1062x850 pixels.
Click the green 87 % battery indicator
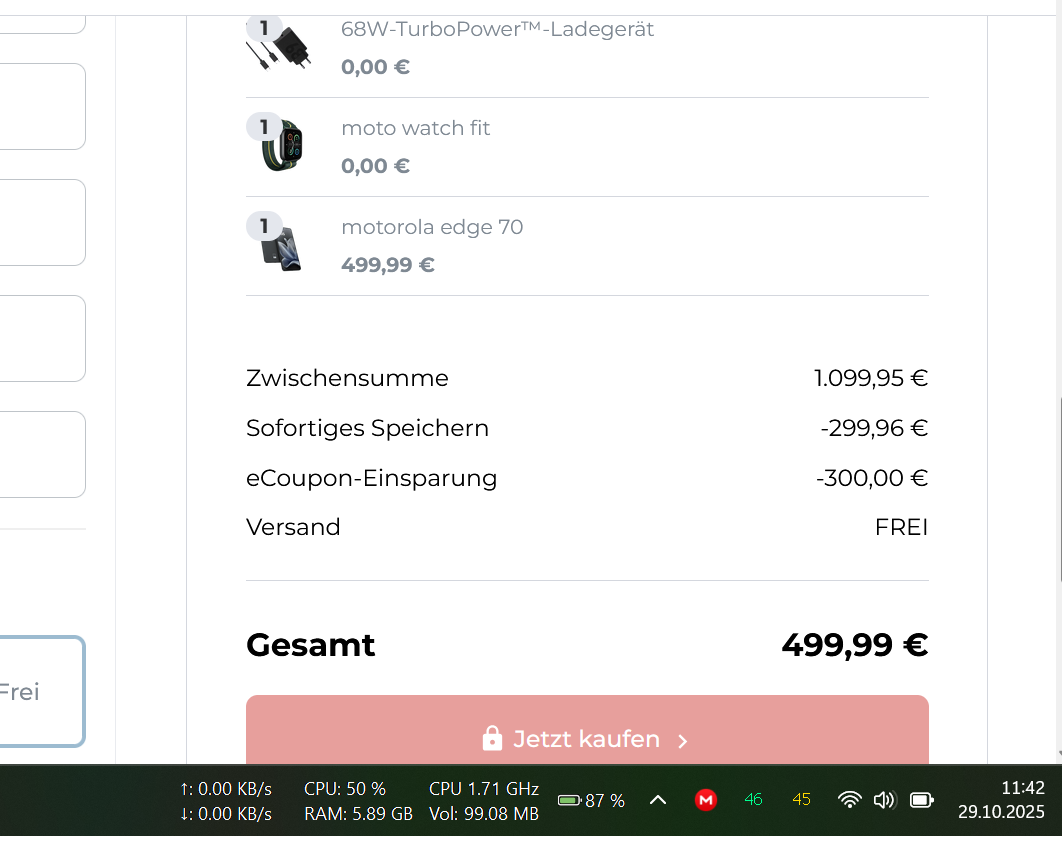coord(591,800)
